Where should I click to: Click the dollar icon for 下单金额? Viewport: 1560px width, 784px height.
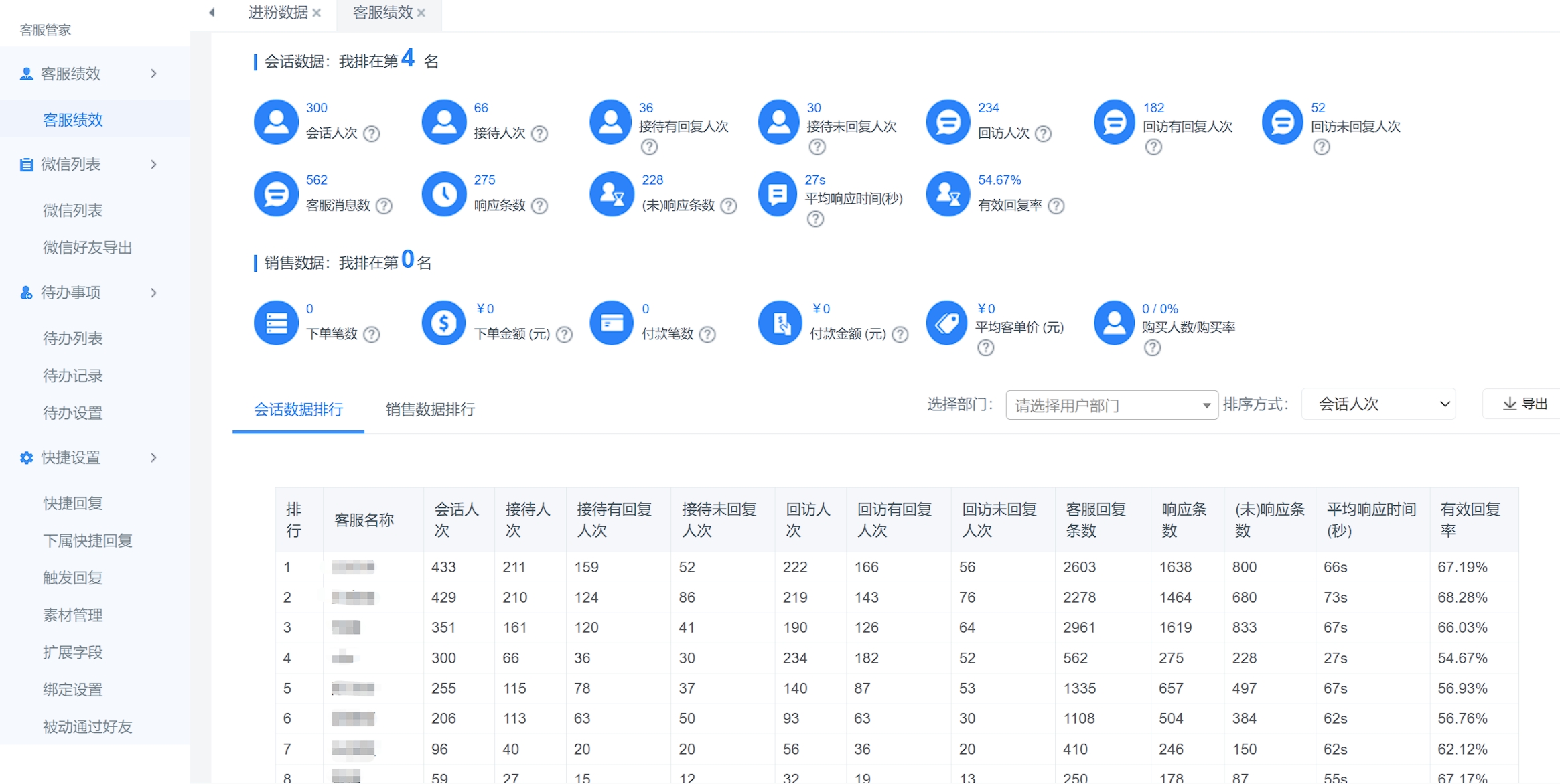coord(443,323)
